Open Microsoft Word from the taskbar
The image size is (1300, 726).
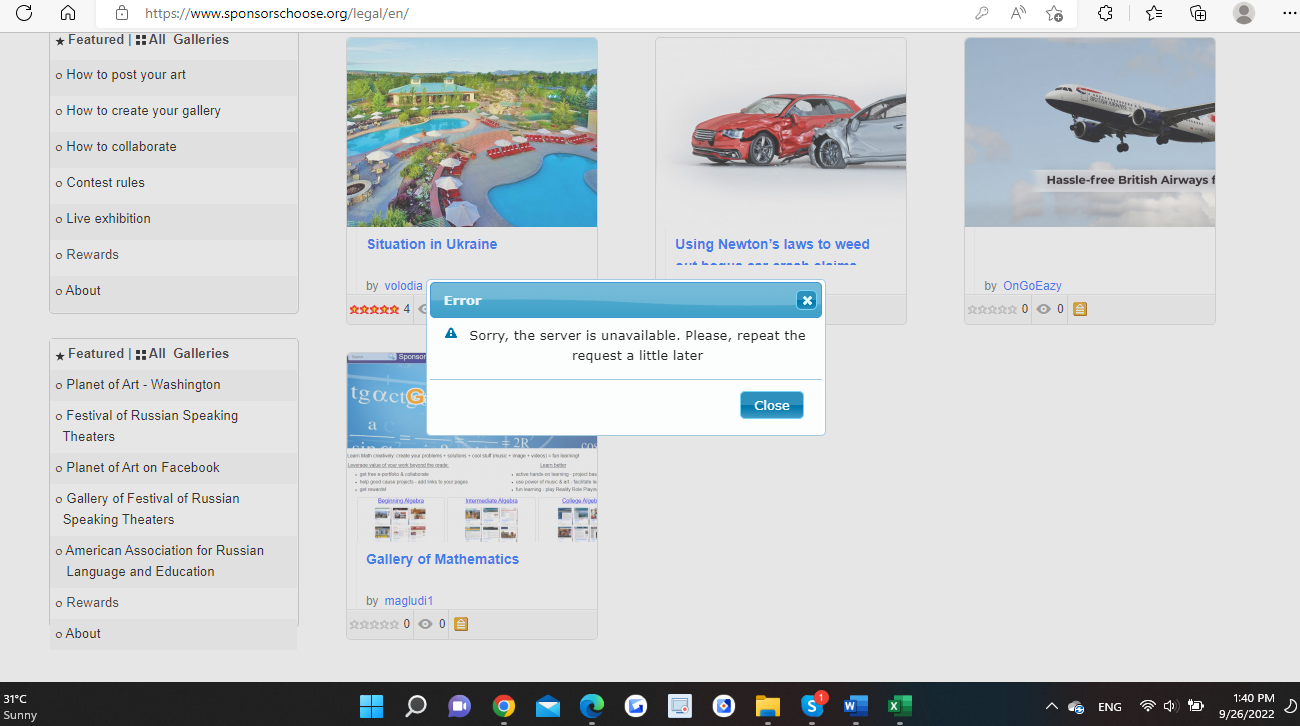pyautogui.click(x=855, y=707)
